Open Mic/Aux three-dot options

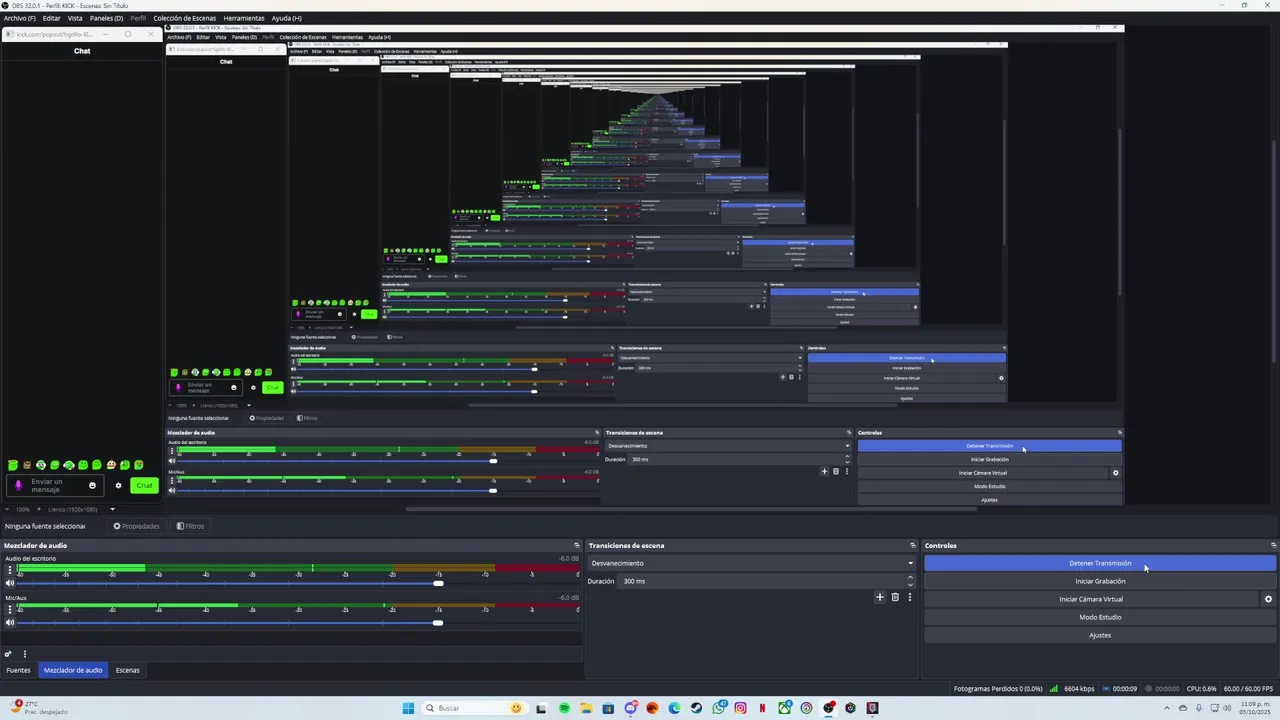coord(10,610)
